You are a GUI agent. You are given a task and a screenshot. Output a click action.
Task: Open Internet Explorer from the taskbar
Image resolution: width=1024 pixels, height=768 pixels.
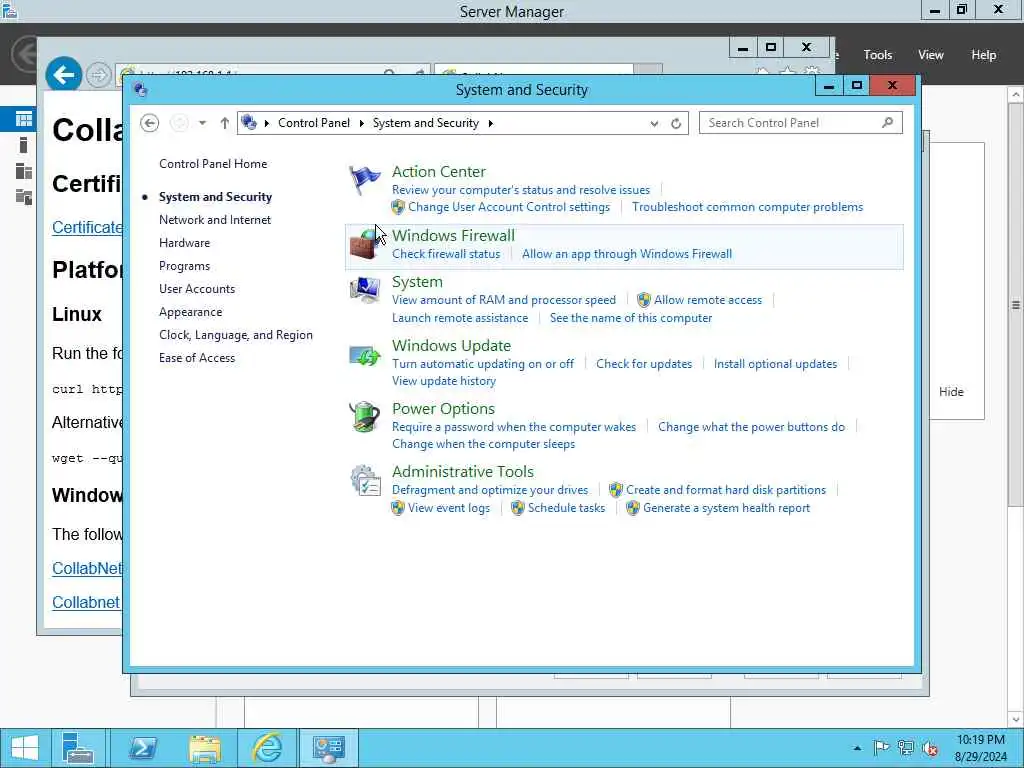pos(267,748)
